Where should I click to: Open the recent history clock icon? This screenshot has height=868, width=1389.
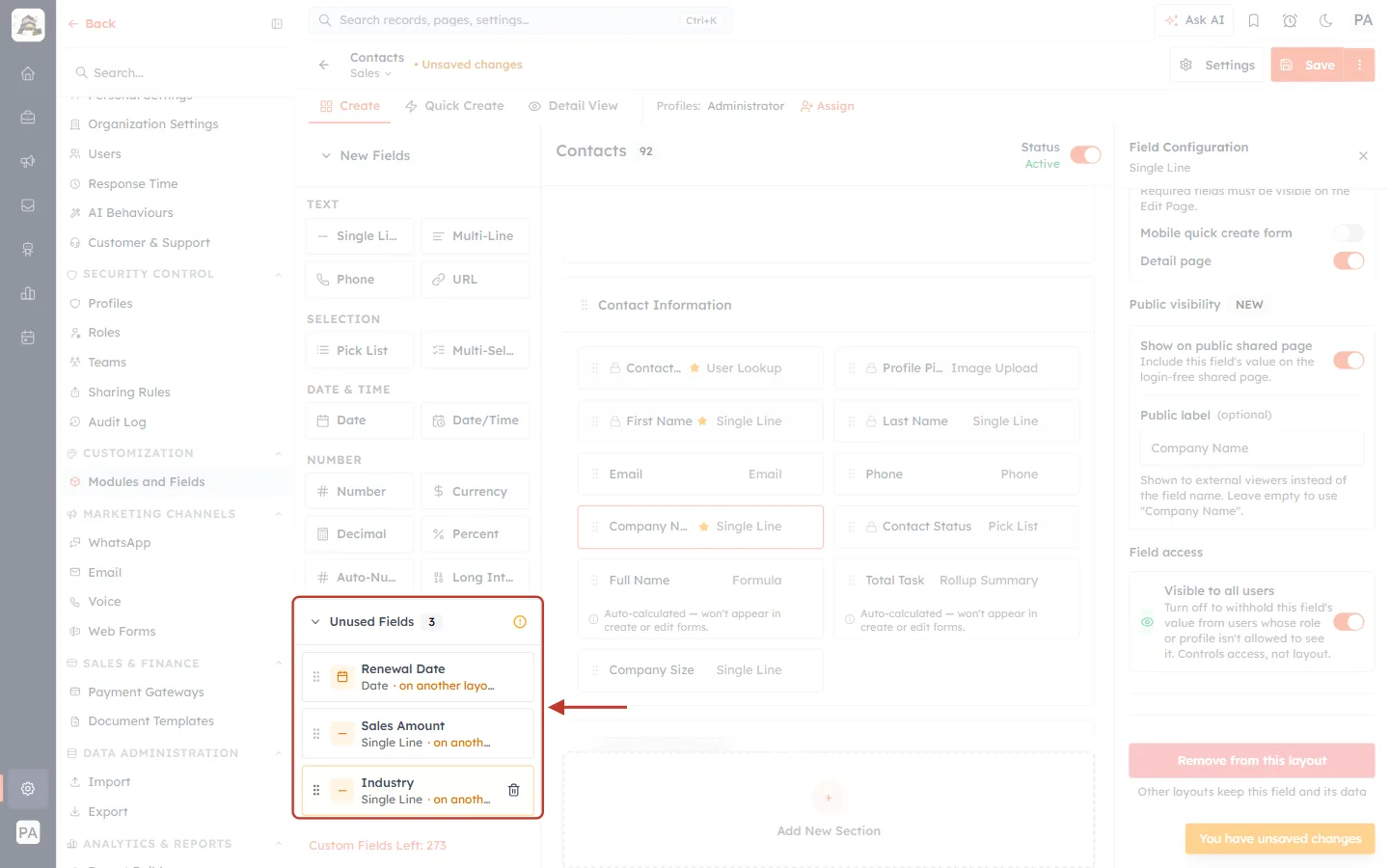point(1290,20)
